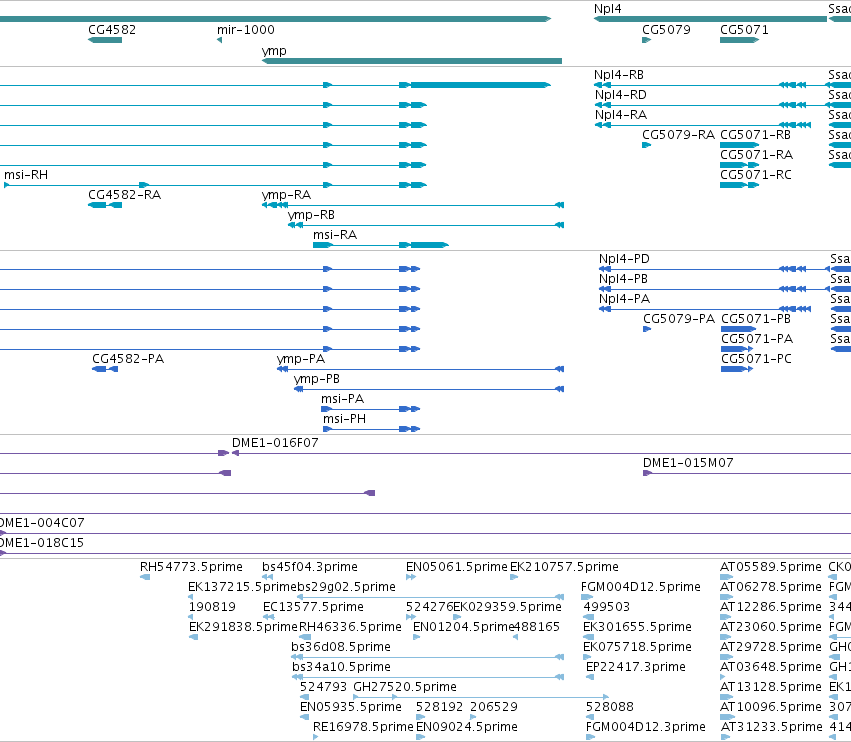The height and width of the screenshot is (742, 851).
Task: Select the ymp-PA protein label
Action: pos(301,359)
